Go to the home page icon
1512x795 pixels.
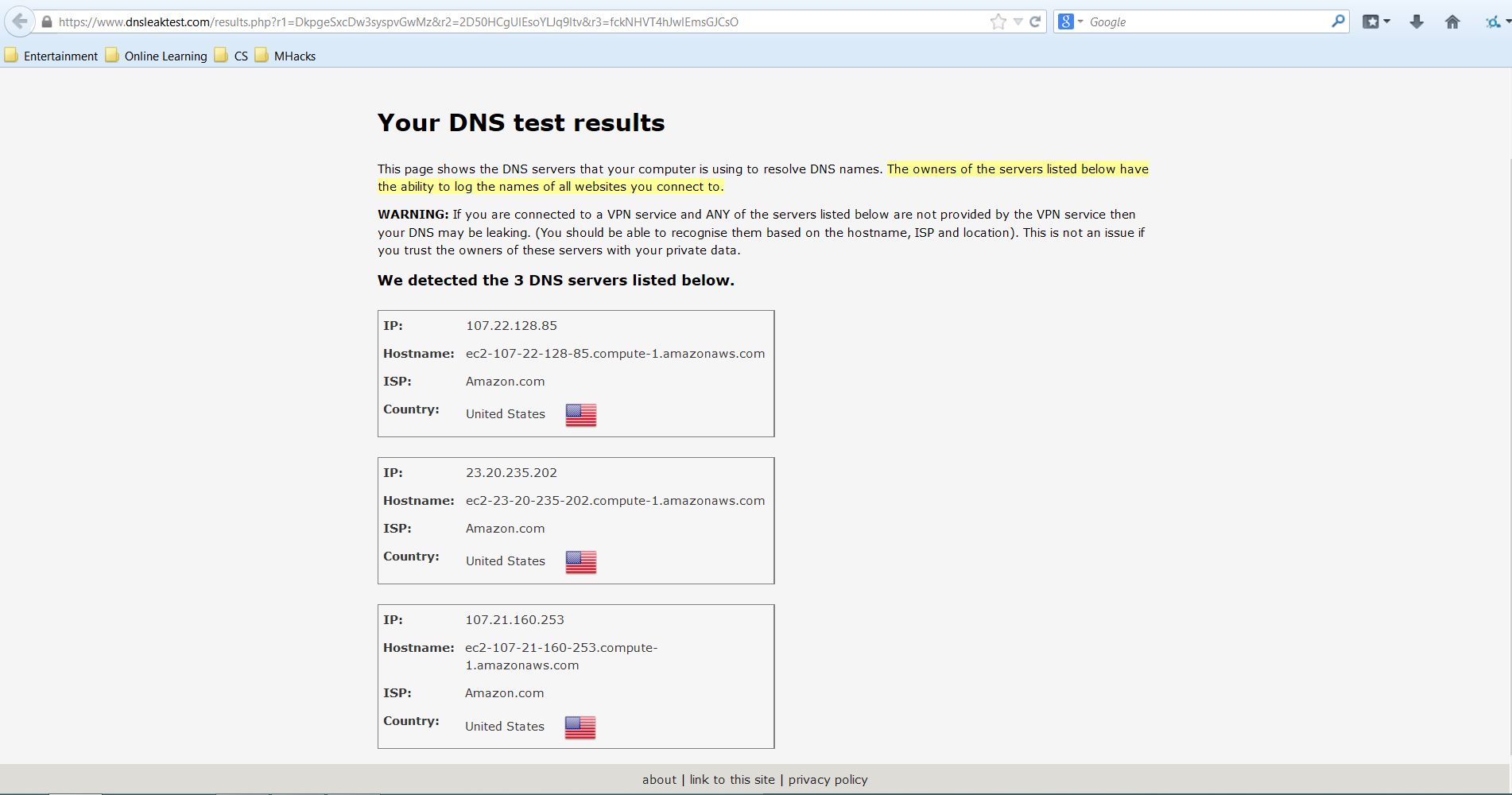coord(1452,22)
